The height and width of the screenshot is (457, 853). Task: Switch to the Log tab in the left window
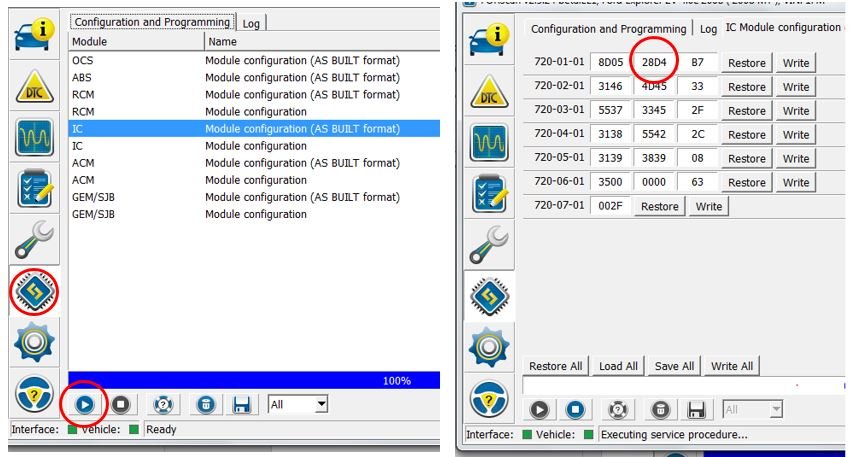tap(251, 22)
